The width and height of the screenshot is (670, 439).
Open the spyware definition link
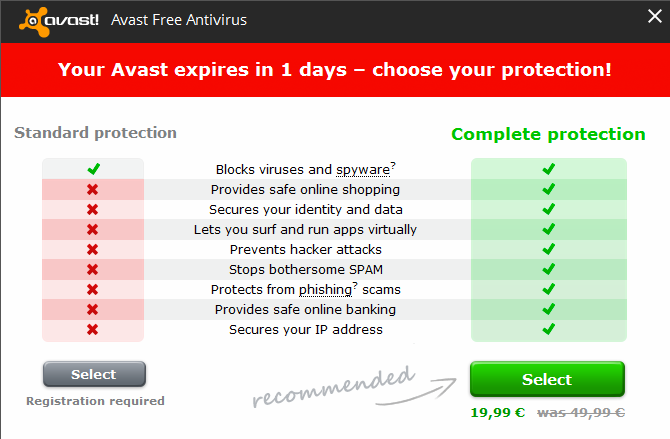click(363, 170)
